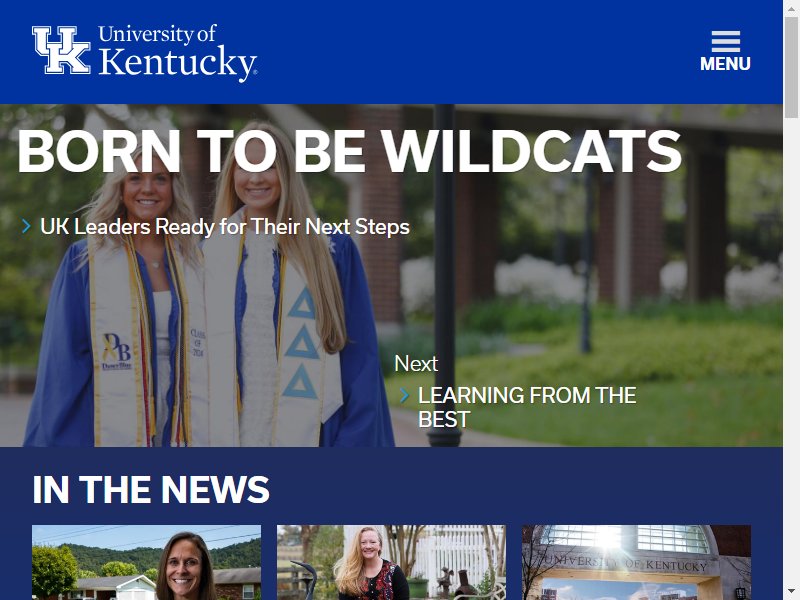Screen dimensions: 800x600
Task: Click the scrollbar track below the thumb
Action: tap(791, 352)
